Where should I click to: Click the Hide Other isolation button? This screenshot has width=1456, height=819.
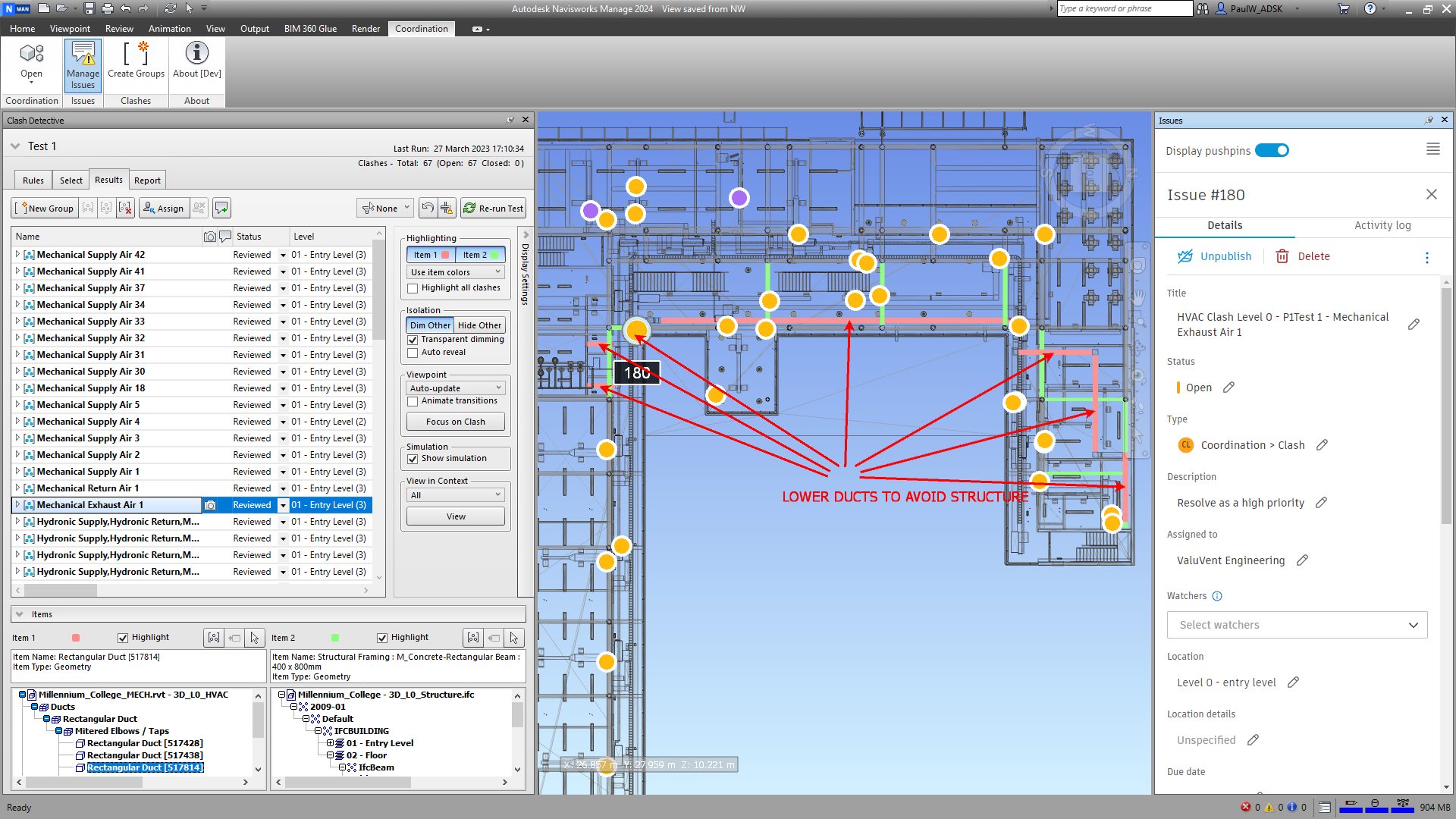pyautogui.click(x=479, y=325)
